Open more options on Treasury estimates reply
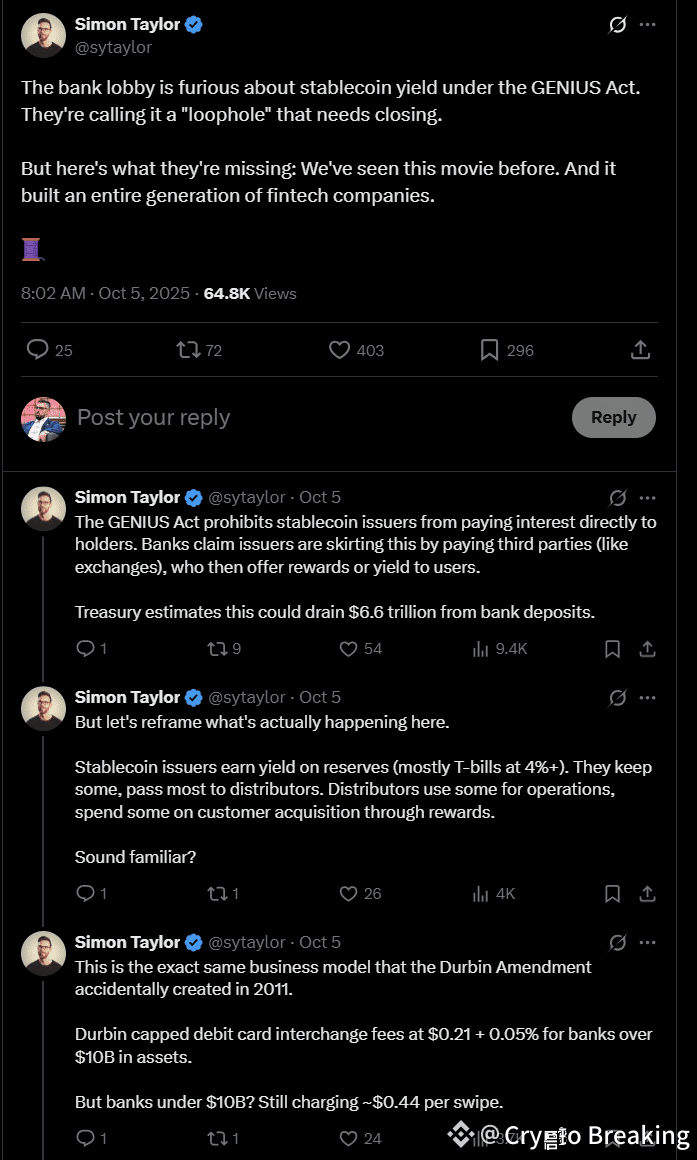Image resolution: width=697 pixels, height=1160 pixels. 648,498
